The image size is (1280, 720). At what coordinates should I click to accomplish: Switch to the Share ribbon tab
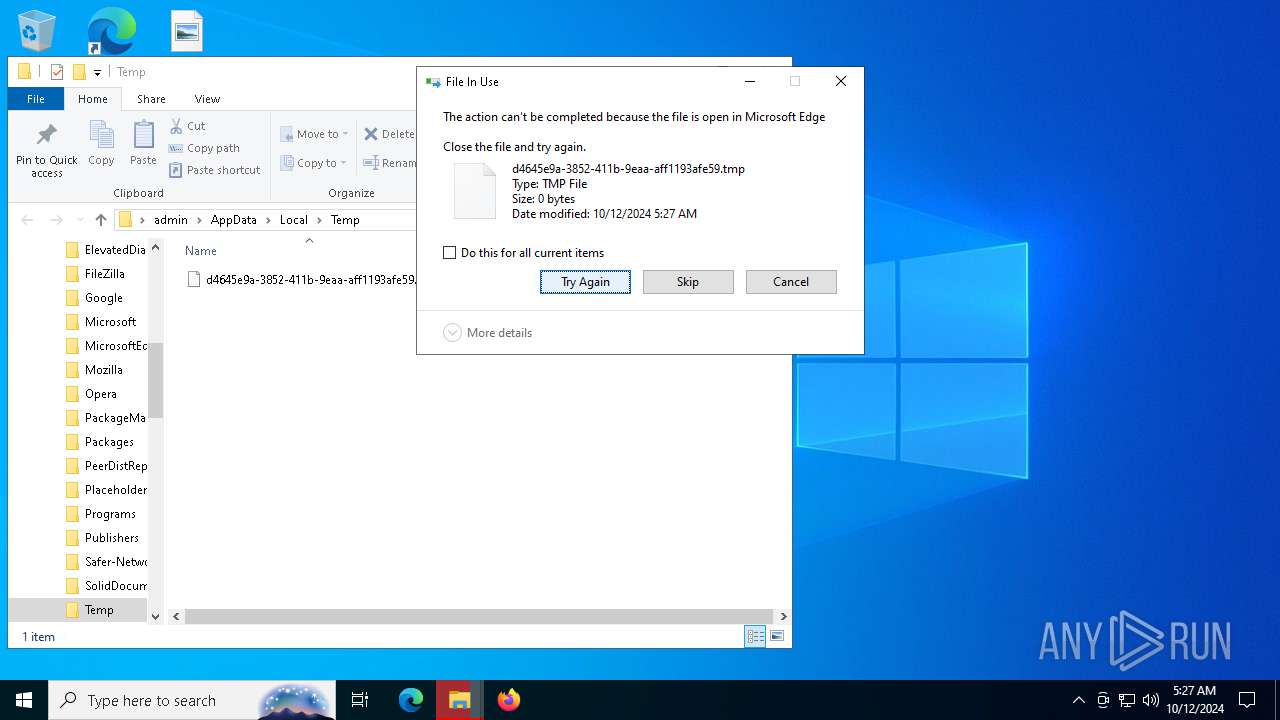point(151,99)
